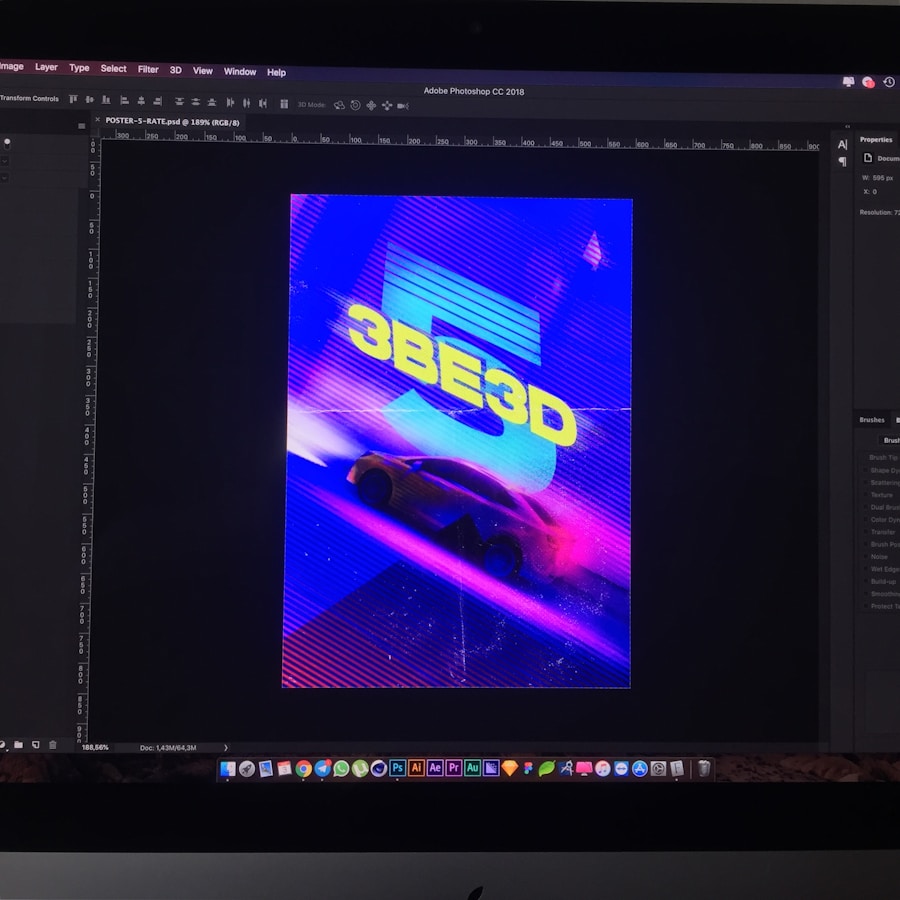Enable the Texture brush setting checkbox

pyautogui.click(x=865, y=495)
